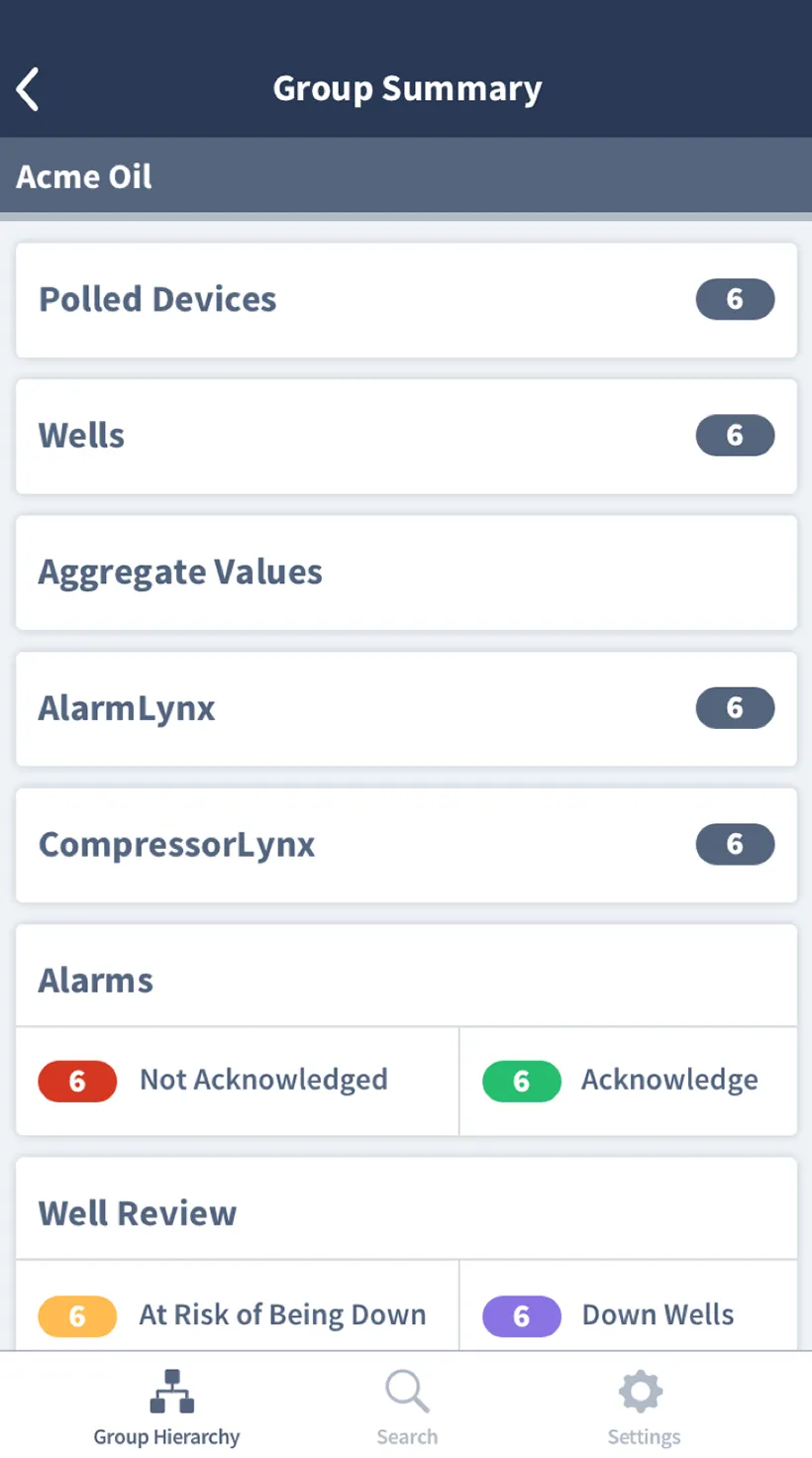The height and width of the screenshot is (1458, 812).
Task: Open the Aggregate Values card
Action: [406, 573]
